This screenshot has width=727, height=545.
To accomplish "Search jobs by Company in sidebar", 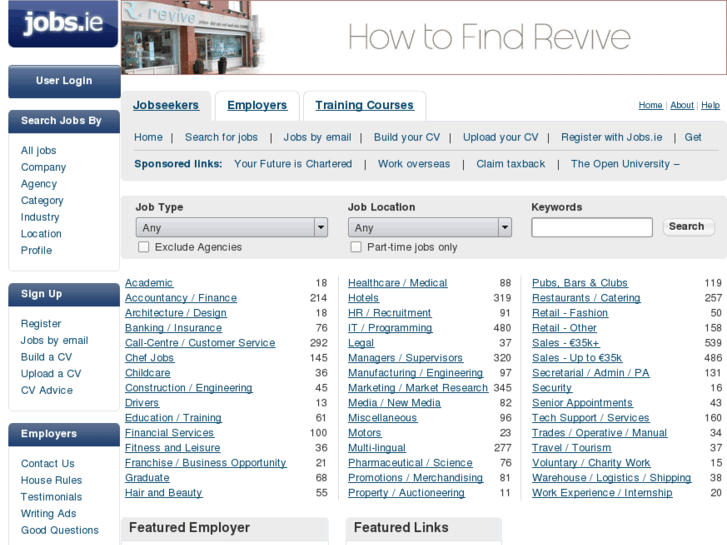I will [44, 167].
